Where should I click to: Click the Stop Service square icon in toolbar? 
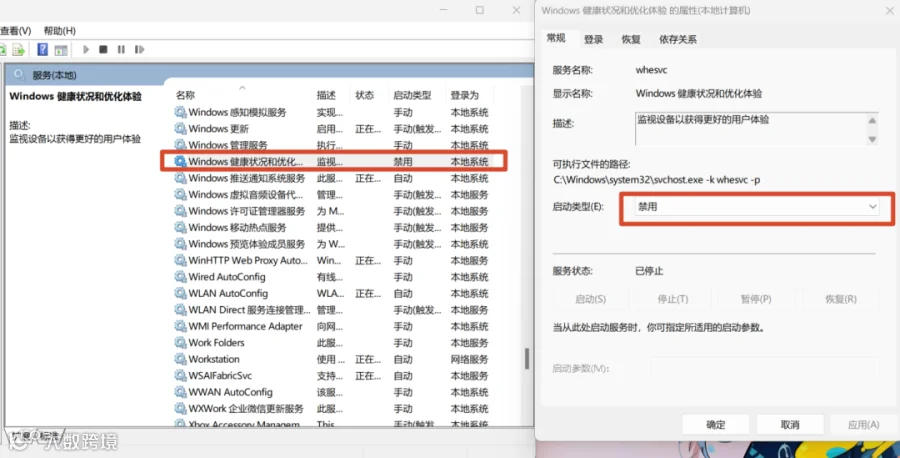pos(103,49)
